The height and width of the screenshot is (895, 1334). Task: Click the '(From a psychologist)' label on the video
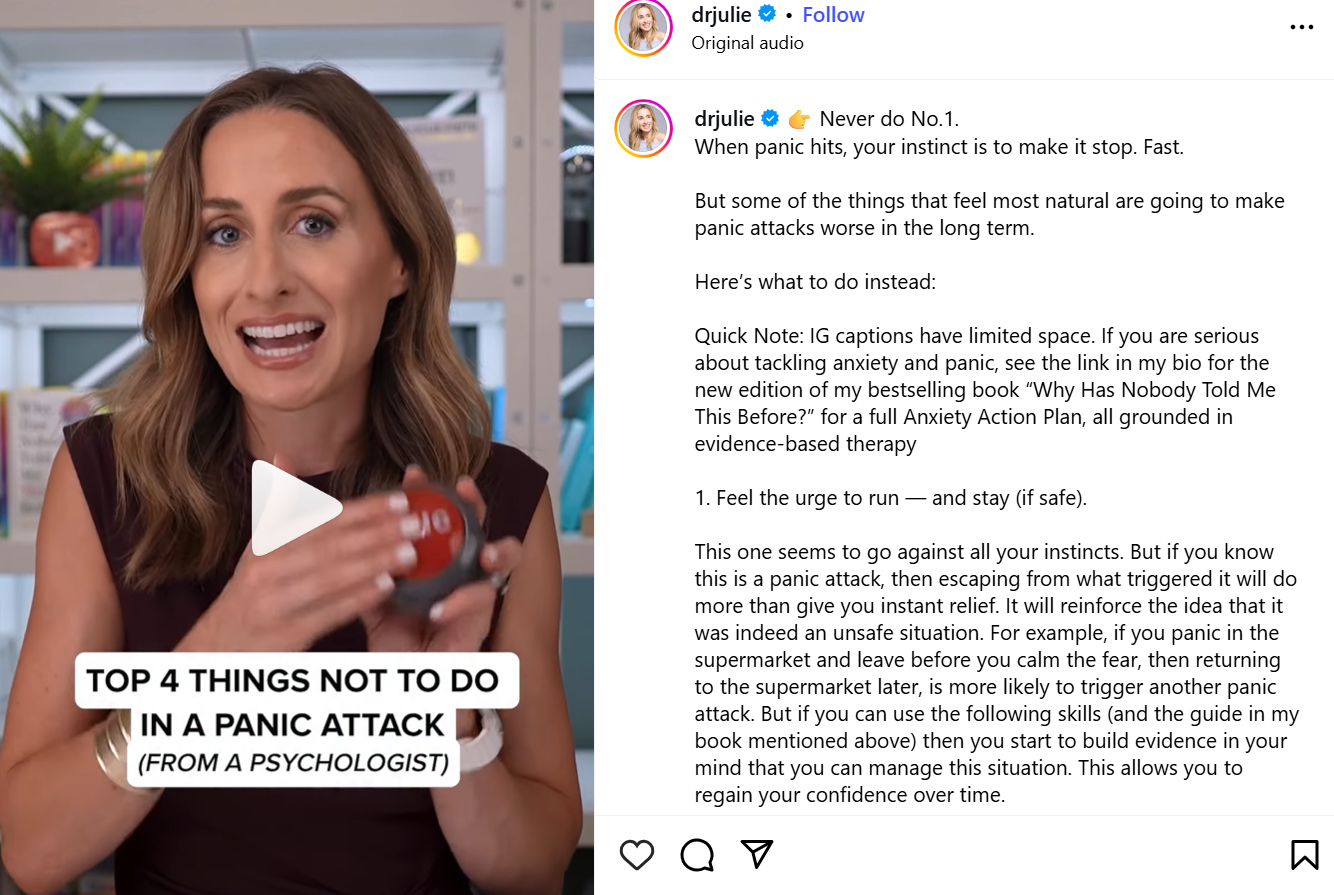click(x=293, y=763)
